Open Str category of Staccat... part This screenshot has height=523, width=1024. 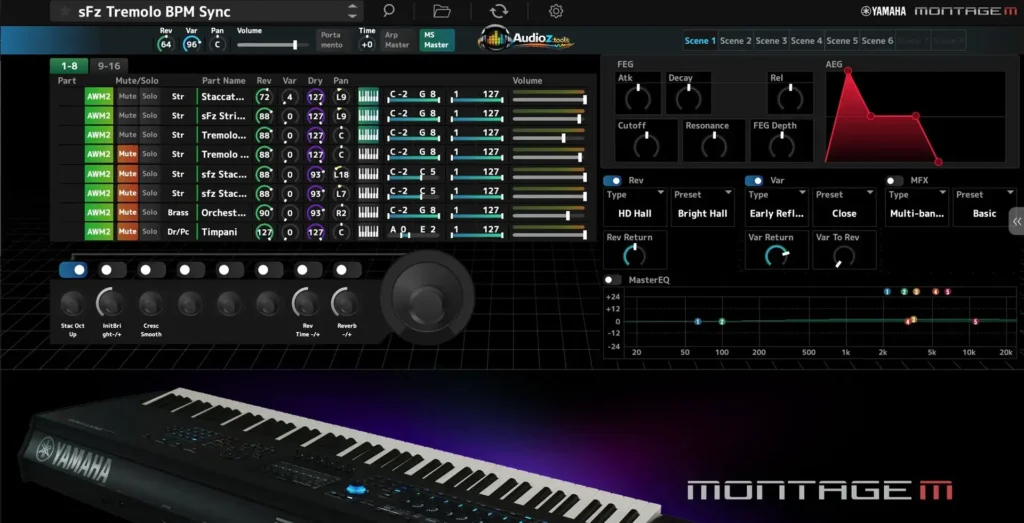(178, 97)
